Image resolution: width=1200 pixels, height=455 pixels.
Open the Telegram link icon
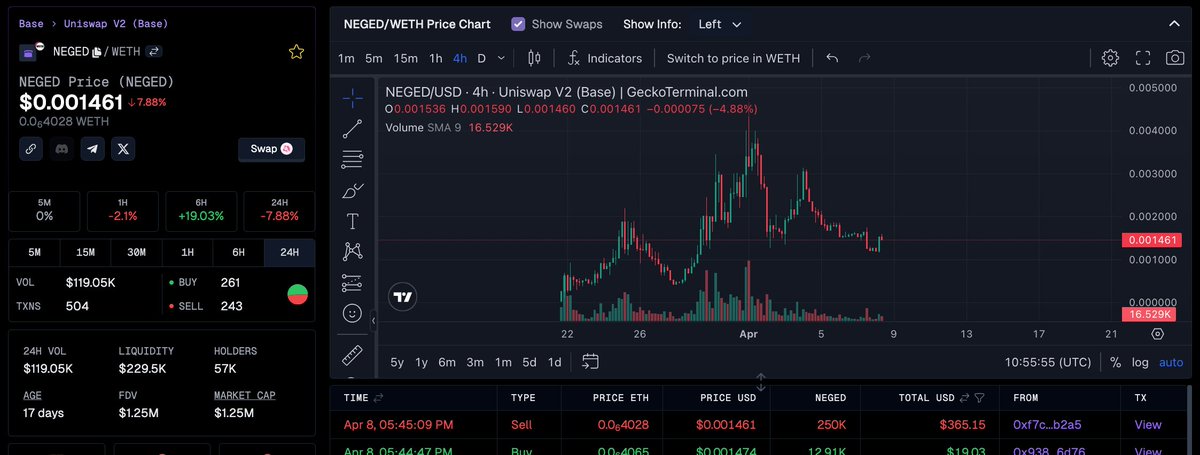click(93, 149)
